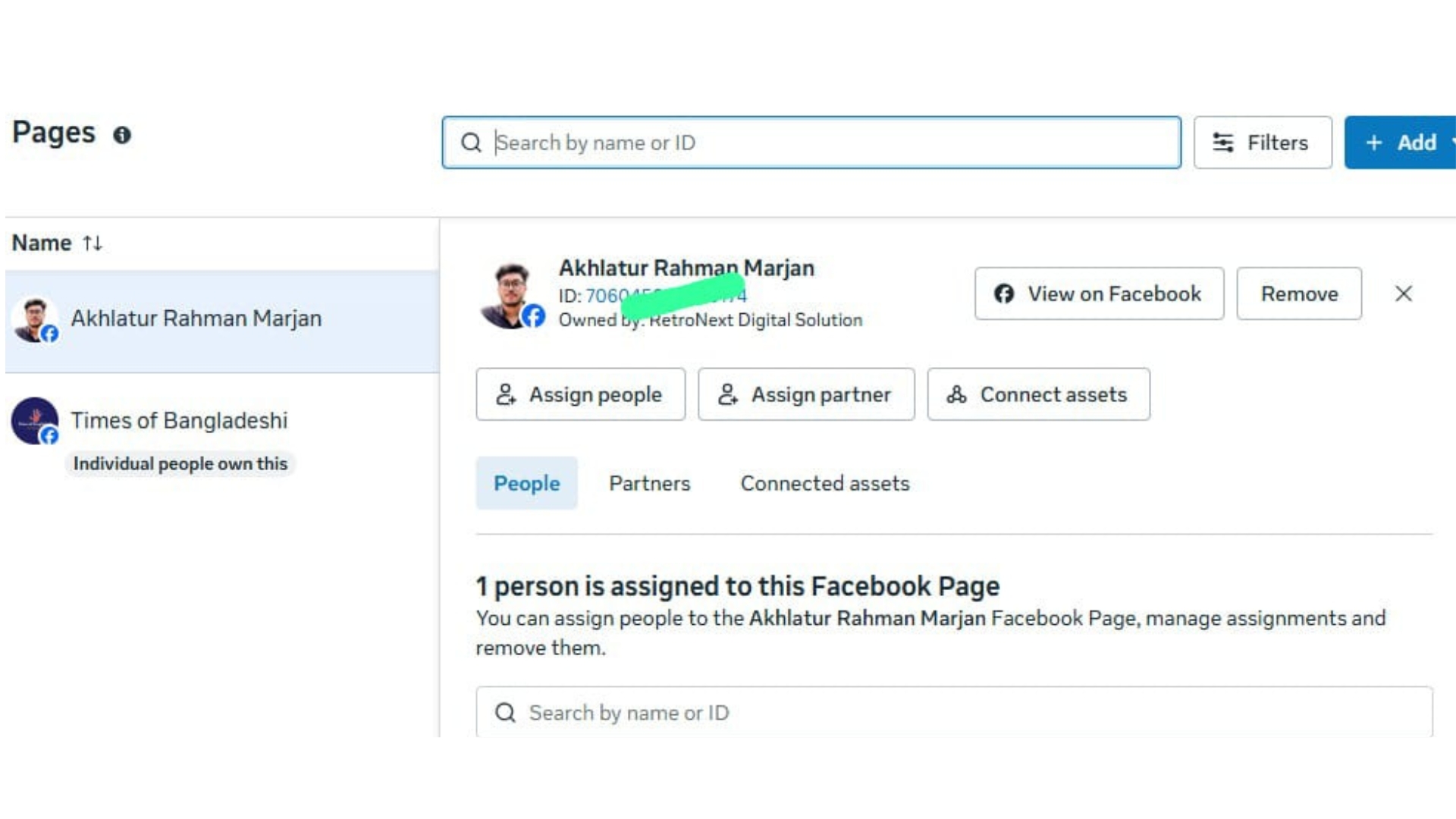
Task: Close the page detail panel with X
Action: pos(1403,293)
